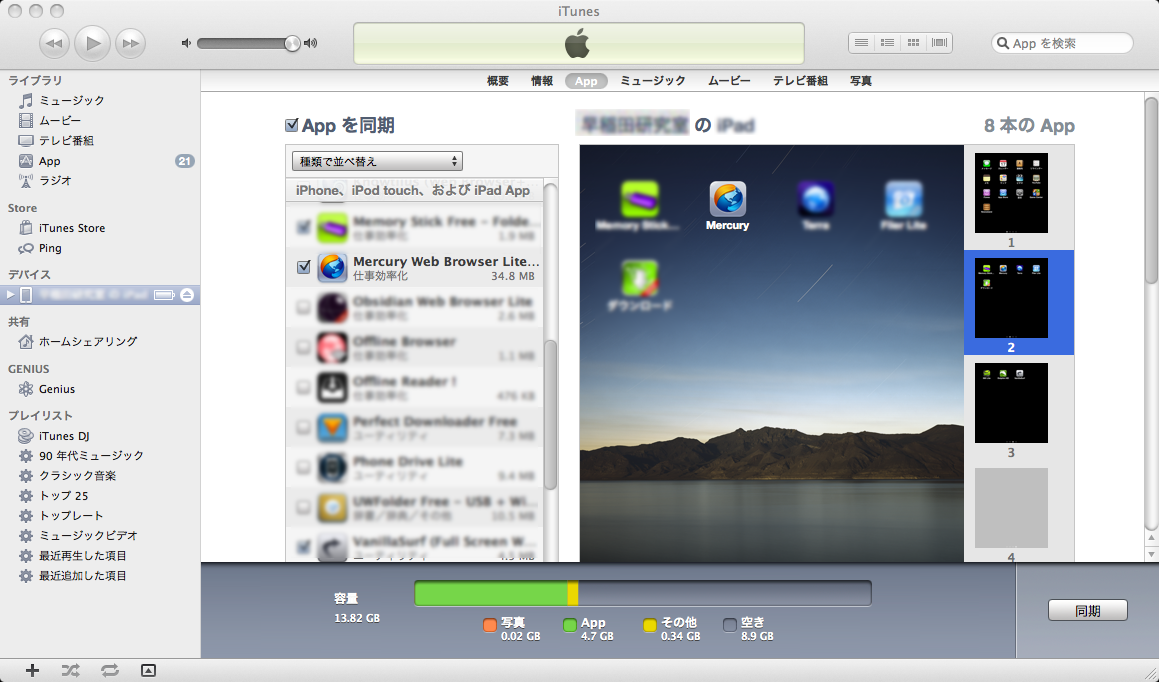Image resolution: width=1159 pixels, height=682 pixels.
Task: Check Obsidian Web Browser Lite
Action: click(303, 307)
